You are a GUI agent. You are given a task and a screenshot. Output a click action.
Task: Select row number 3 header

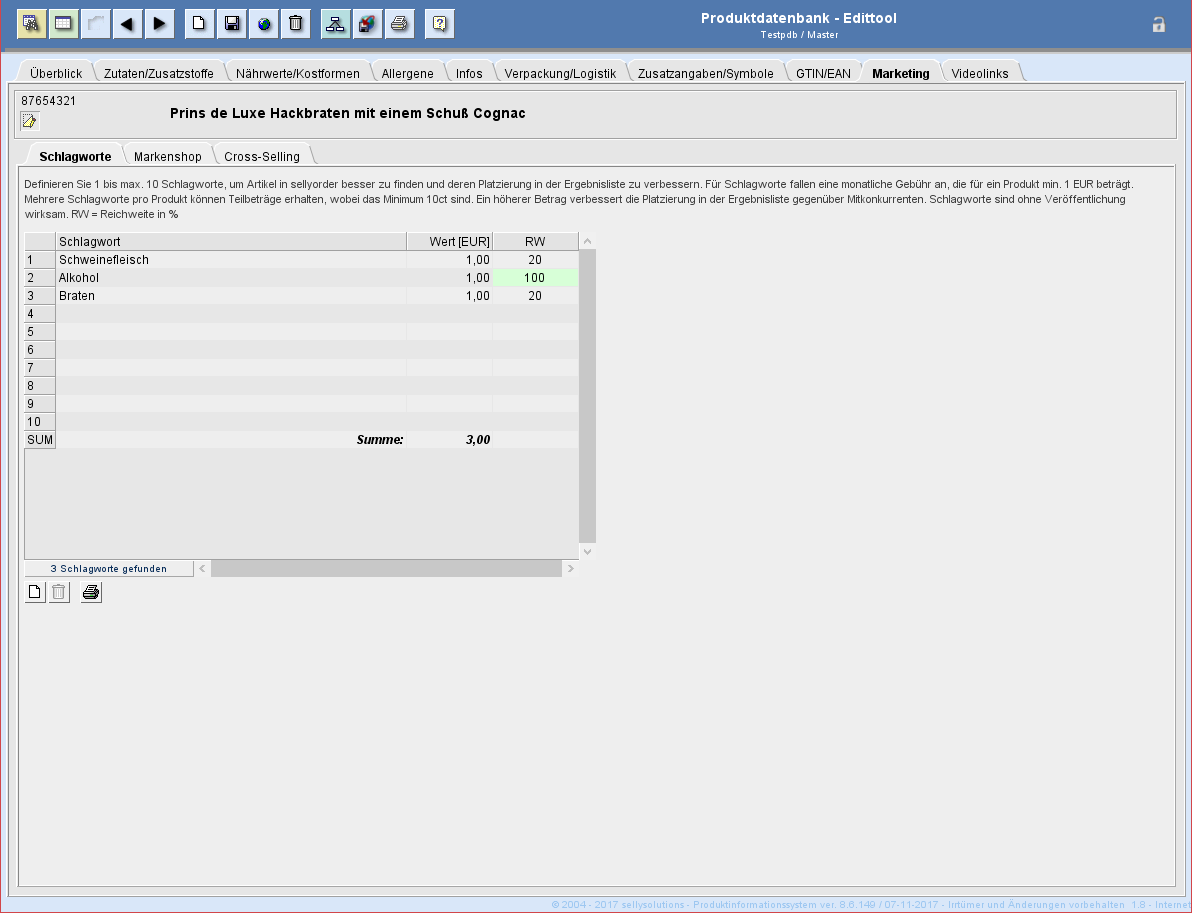pyautogui.click(x=40, y=296)
